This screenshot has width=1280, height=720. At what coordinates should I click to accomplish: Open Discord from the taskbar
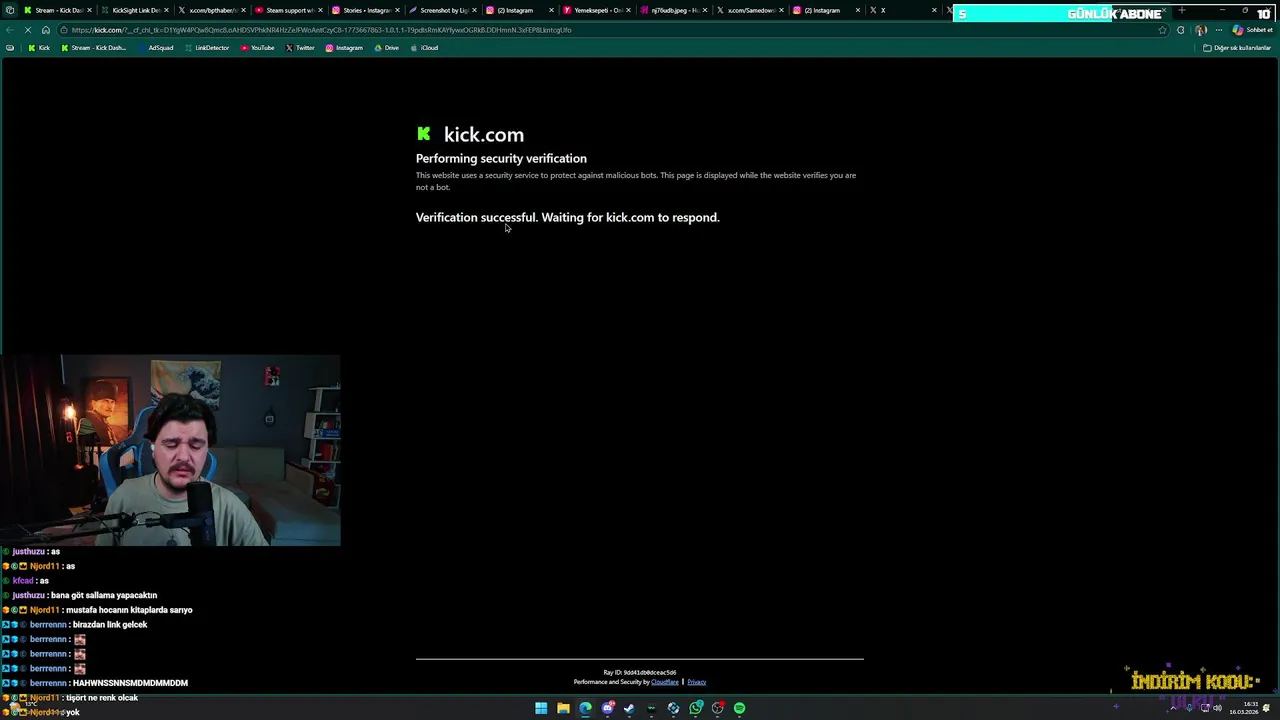607,708
